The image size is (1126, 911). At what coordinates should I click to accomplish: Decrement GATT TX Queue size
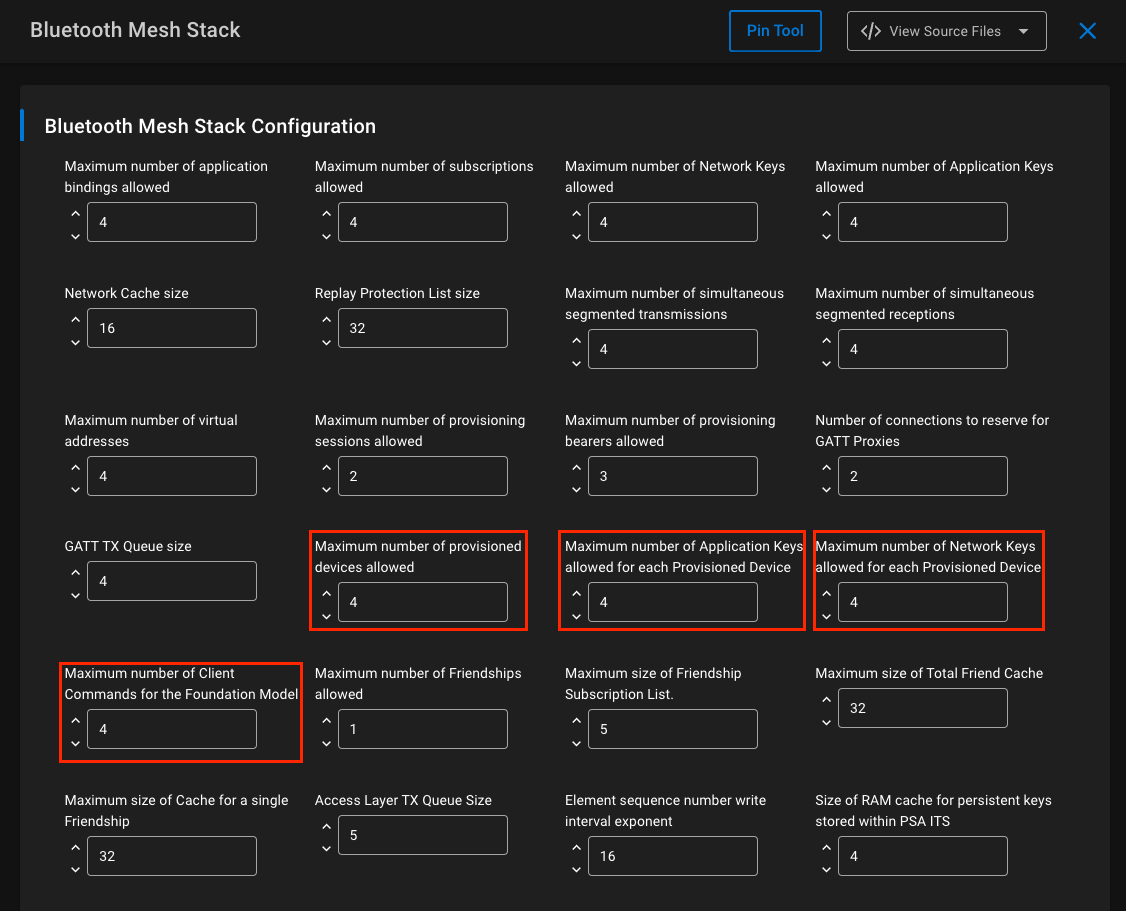(75, 595)
